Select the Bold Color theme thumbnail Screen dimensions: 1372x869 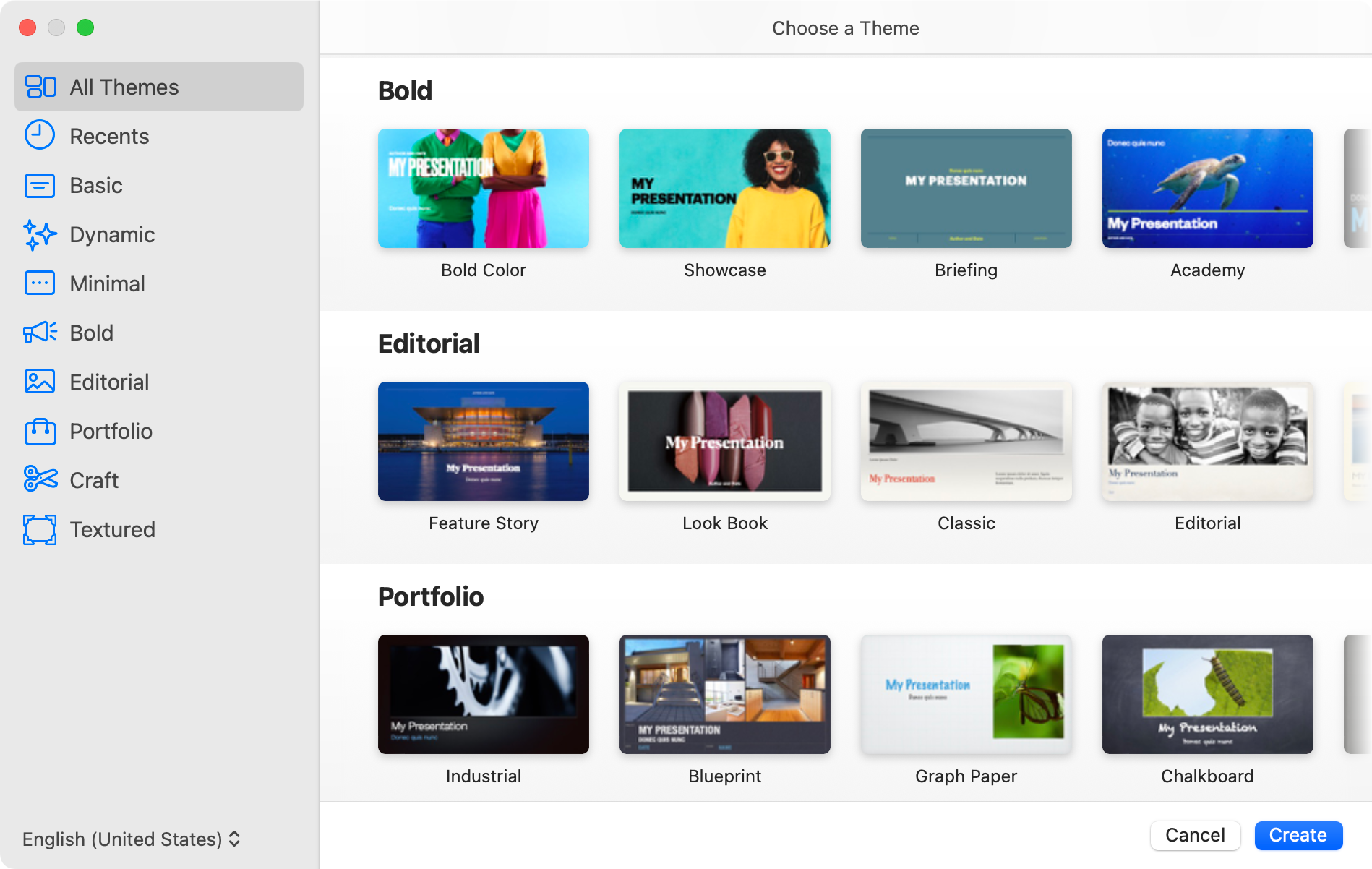[484, 188]
